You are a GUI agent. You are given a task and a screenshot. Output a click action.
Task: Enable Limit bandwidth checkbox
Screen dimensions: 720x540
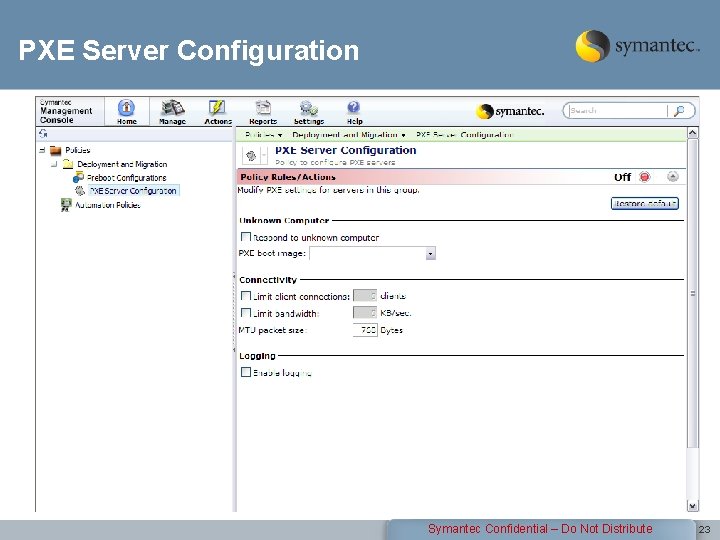pos(246,313)
